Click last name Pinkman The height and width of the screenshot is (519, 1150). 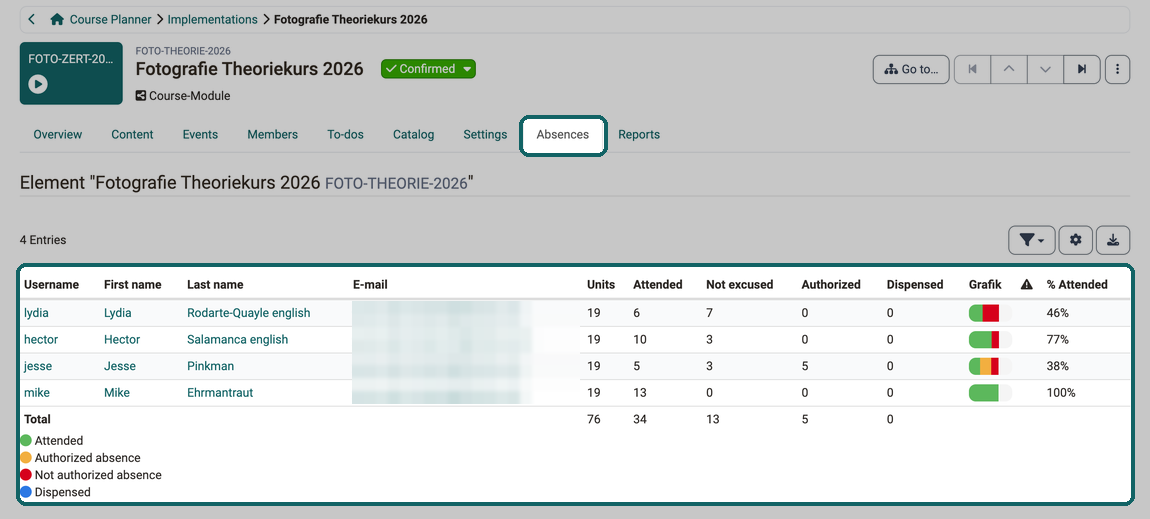(x=210, y=366)
